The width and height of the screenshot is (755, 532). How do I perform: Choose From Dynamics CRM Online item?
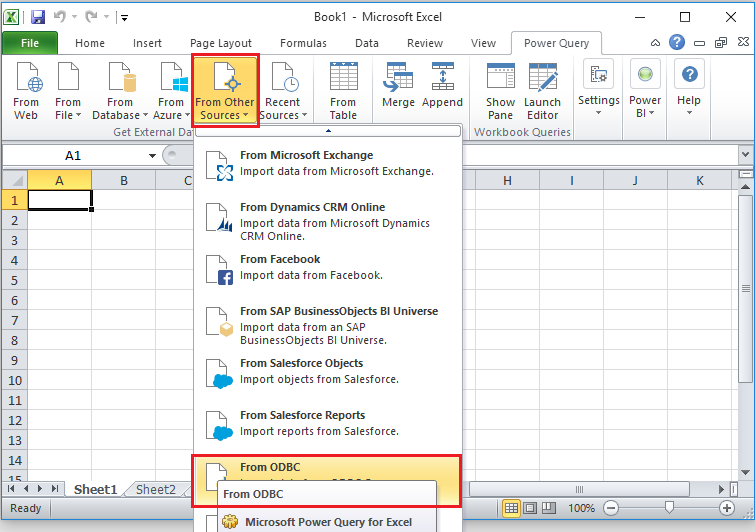tap(328, 221)
